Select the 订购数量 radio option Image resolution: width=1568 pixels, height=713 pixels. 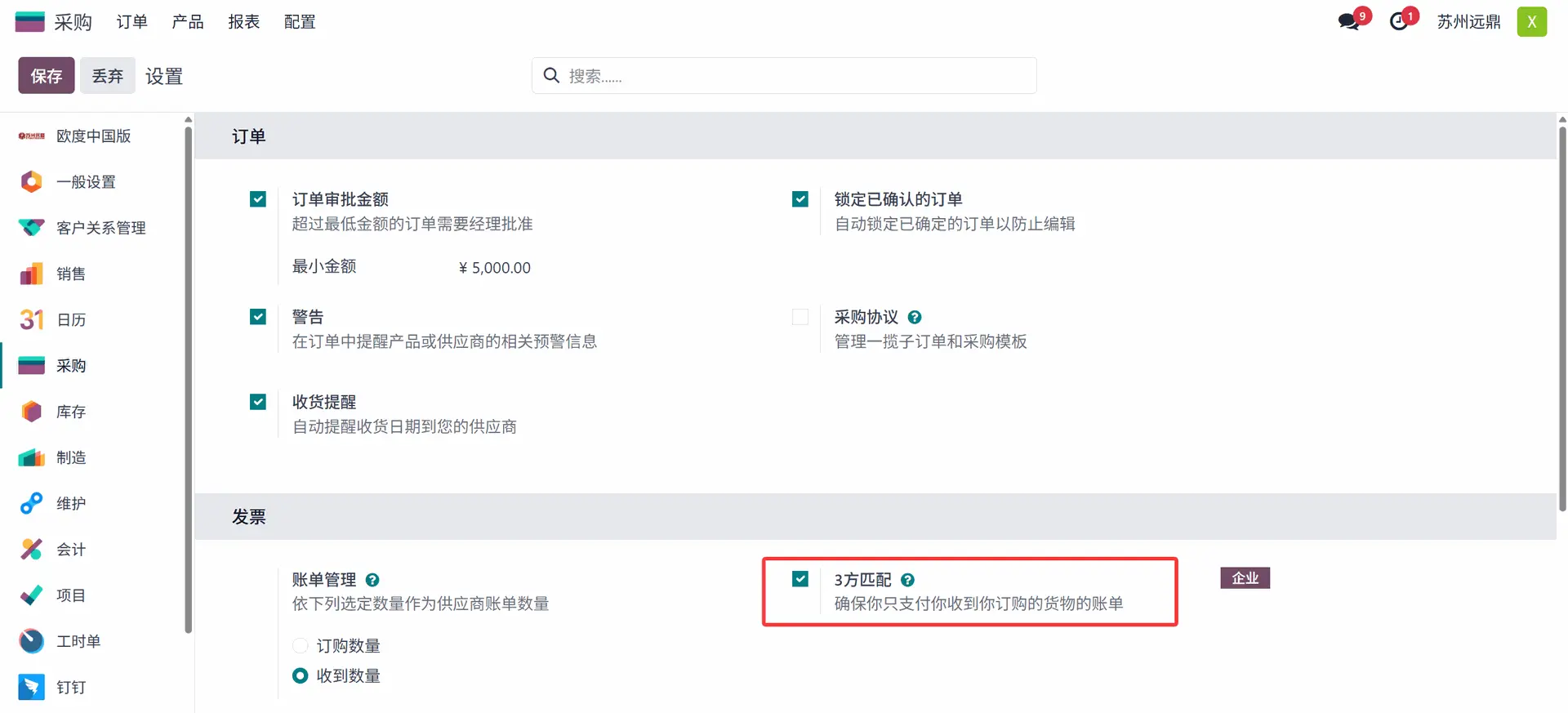[301, 646]
